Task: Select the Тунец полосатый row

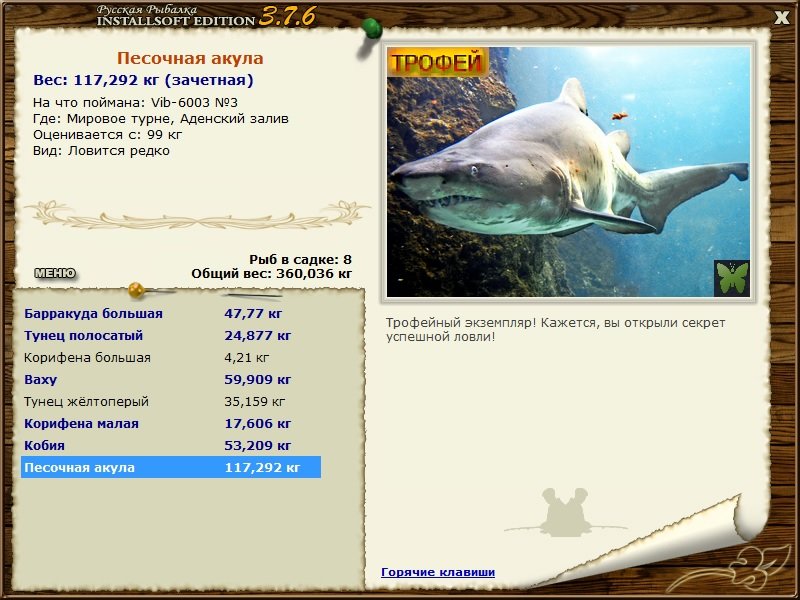Action: point(171,336)
